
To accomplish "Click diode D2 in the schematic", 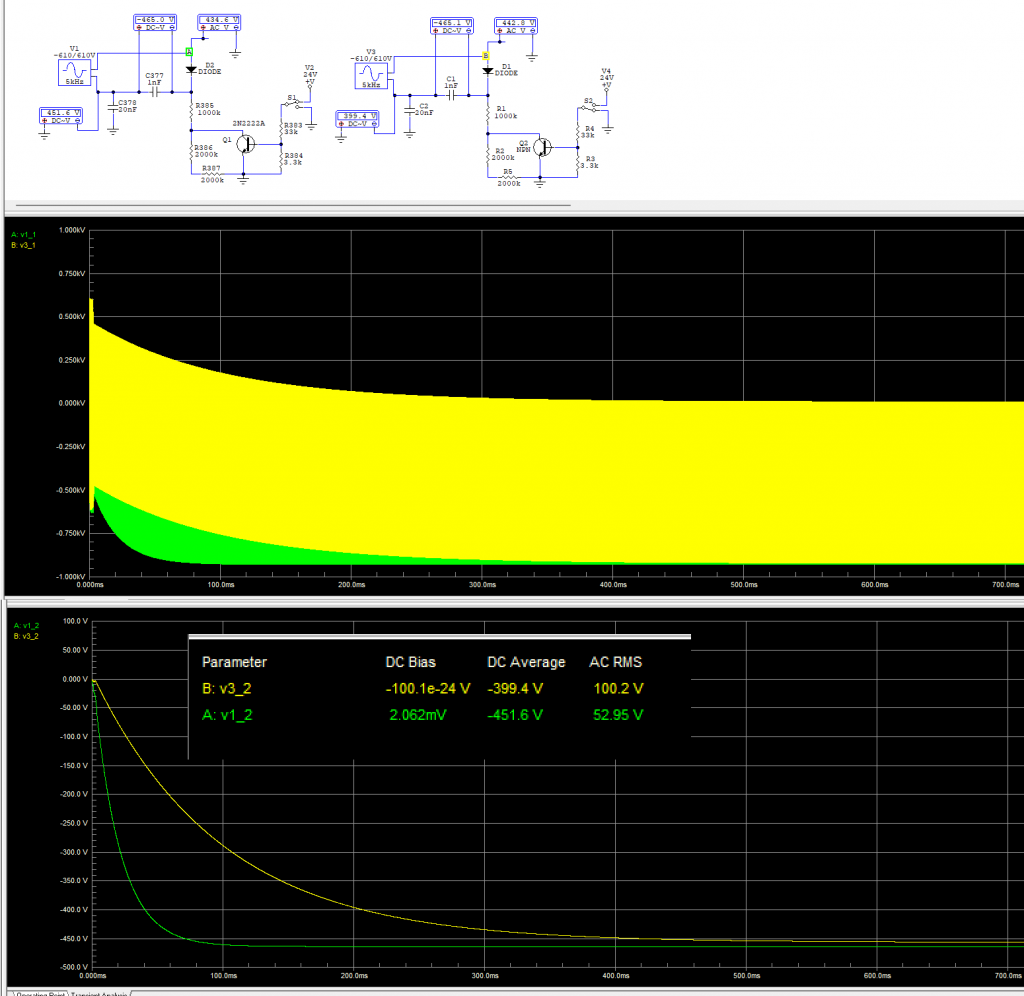I will click(191, 69).
